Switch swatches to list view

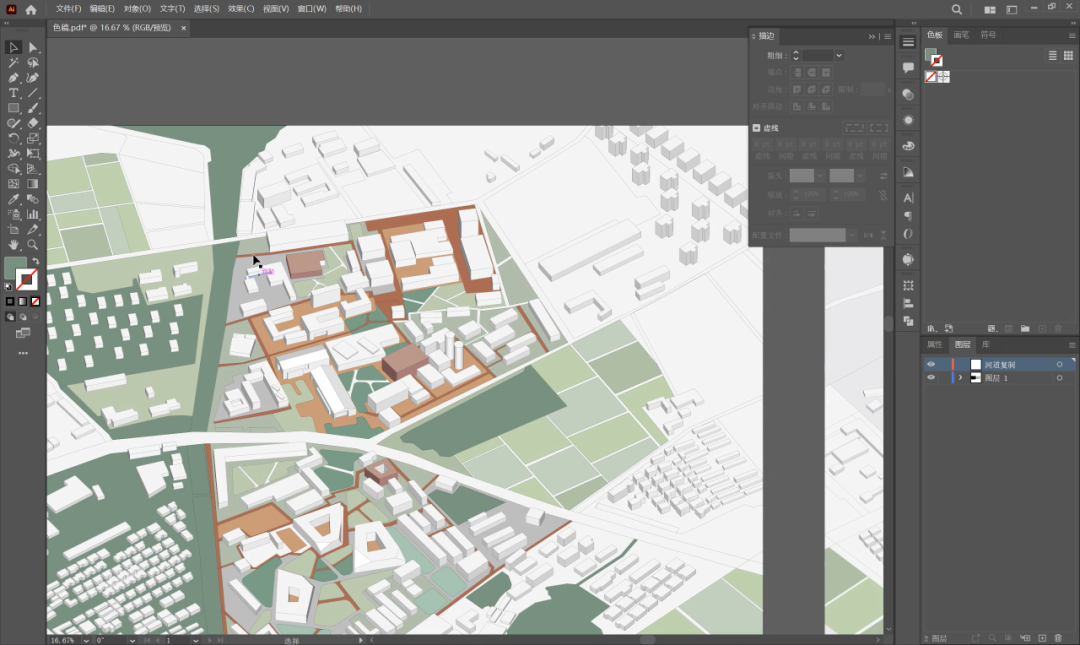coord(1052,56)
